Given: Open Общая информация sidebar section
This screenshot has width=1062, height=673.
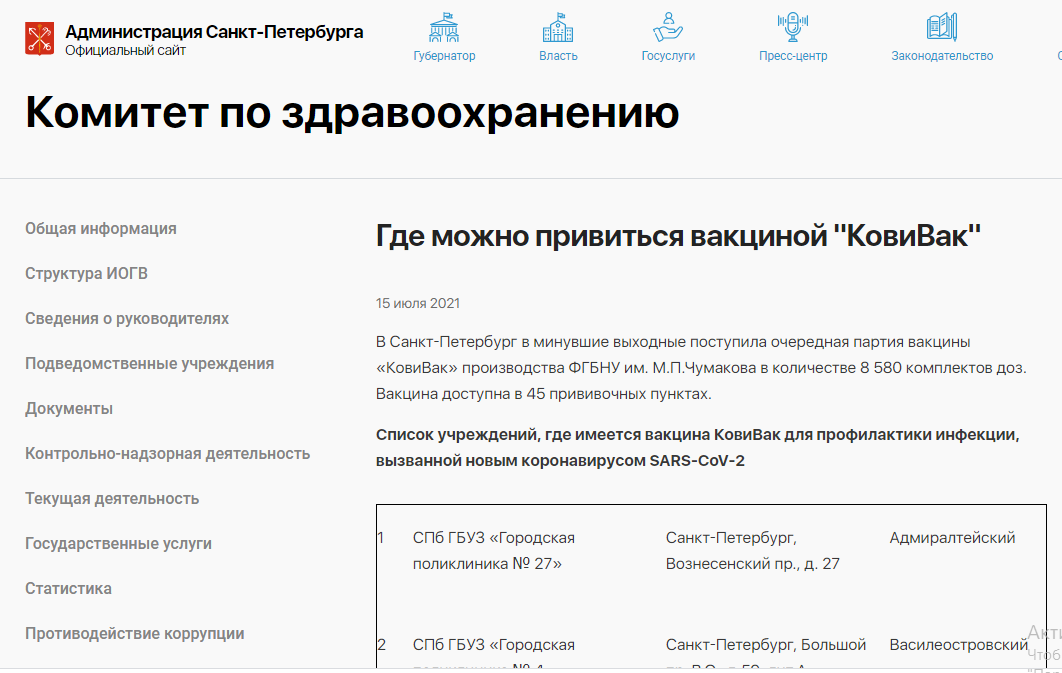Looking at the screenshot, I should pyautogui.click(x=101, y=229).
